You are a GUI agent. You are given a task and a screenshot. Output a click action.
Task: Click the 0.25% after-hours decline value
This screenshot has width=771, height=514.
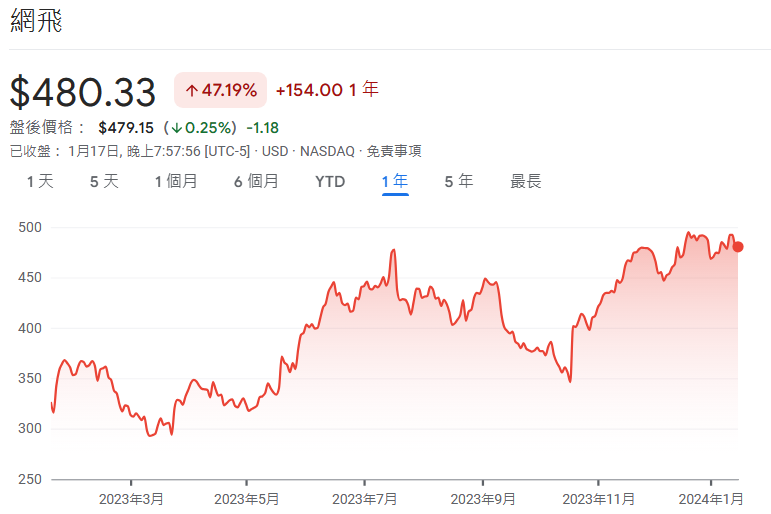(x=203, y=128)
